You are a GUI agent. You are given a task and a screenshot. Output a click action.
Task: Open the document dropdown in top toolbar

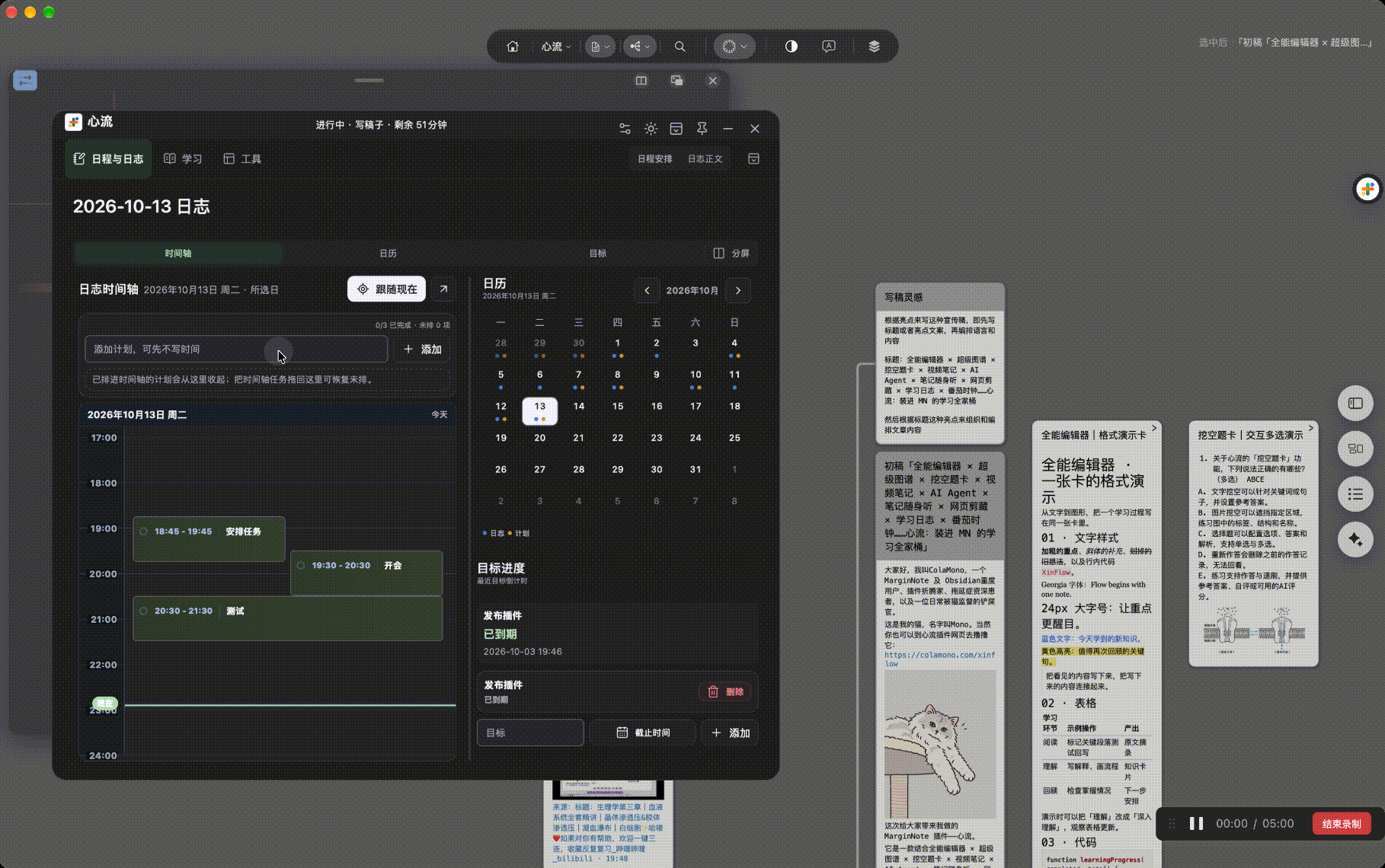point(600,46)
